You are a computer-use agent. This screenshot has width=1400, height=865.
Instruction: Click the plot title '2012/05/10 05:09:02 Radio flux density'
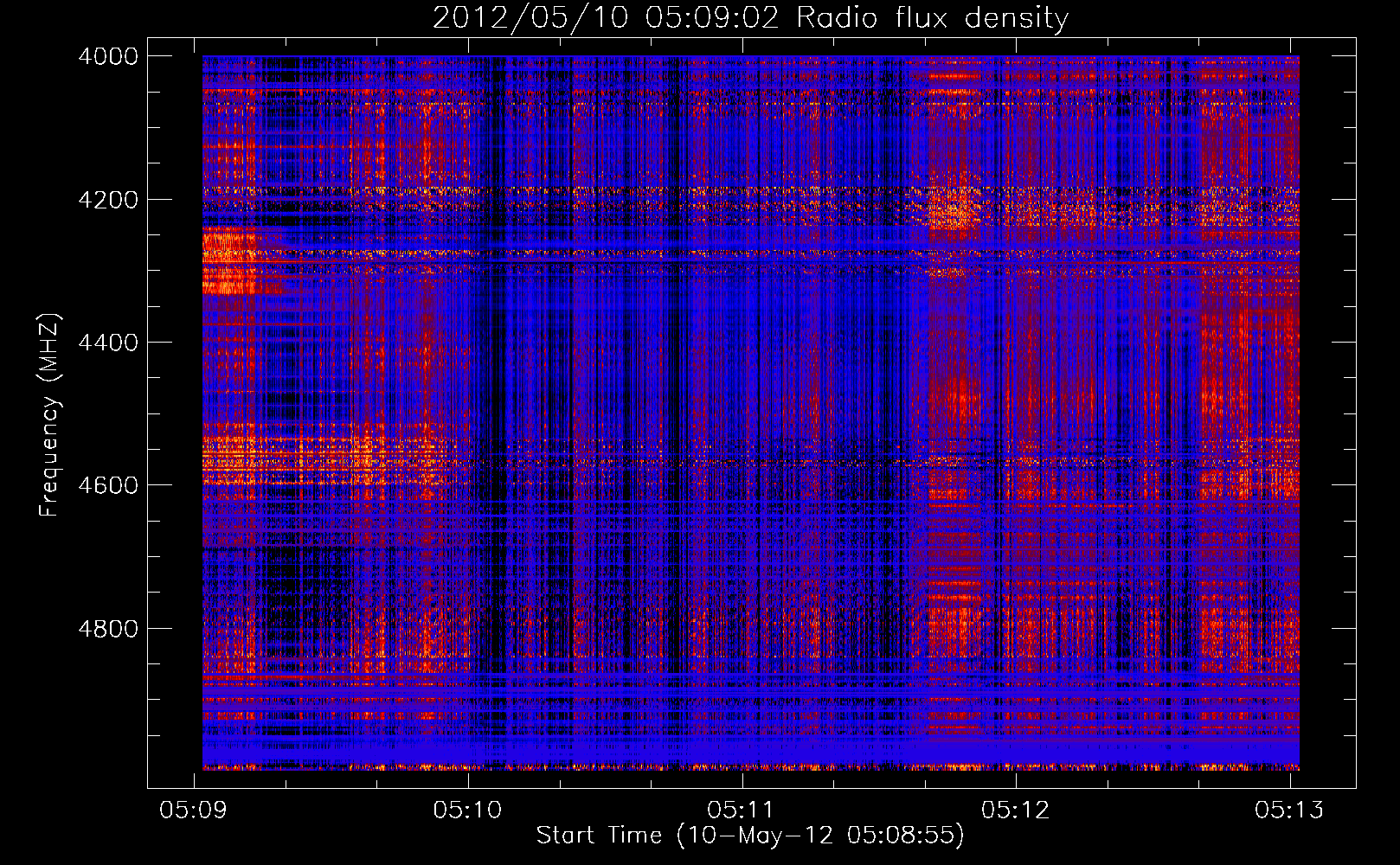[x=750, y=17]
